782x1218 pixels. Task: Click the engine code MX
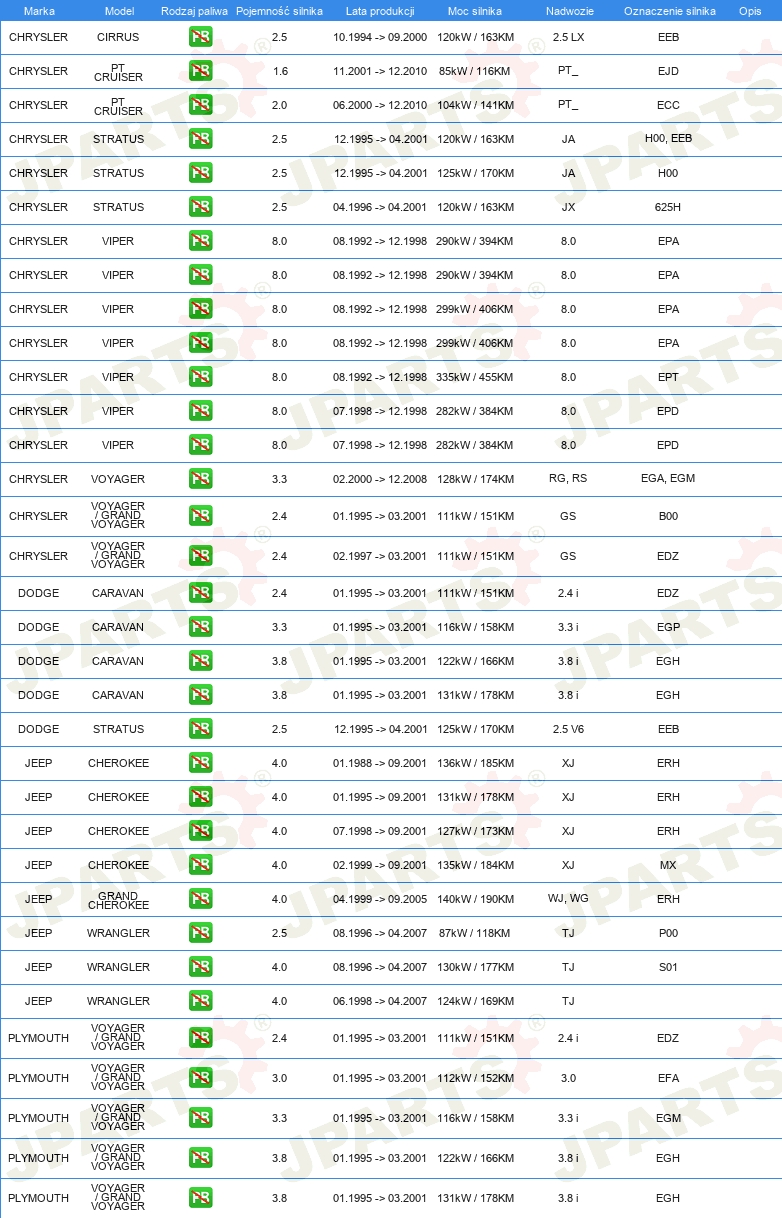click(668, 866)
